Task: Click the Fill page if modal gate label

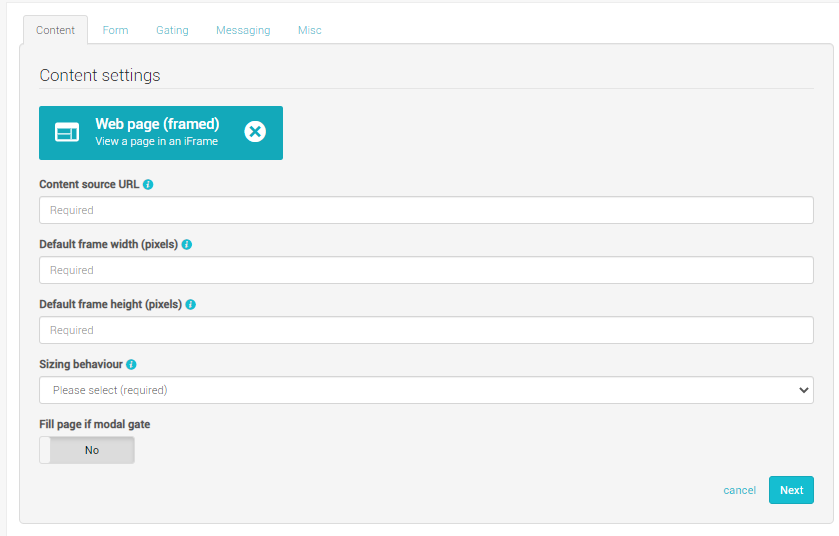Action: click(95, 424)
